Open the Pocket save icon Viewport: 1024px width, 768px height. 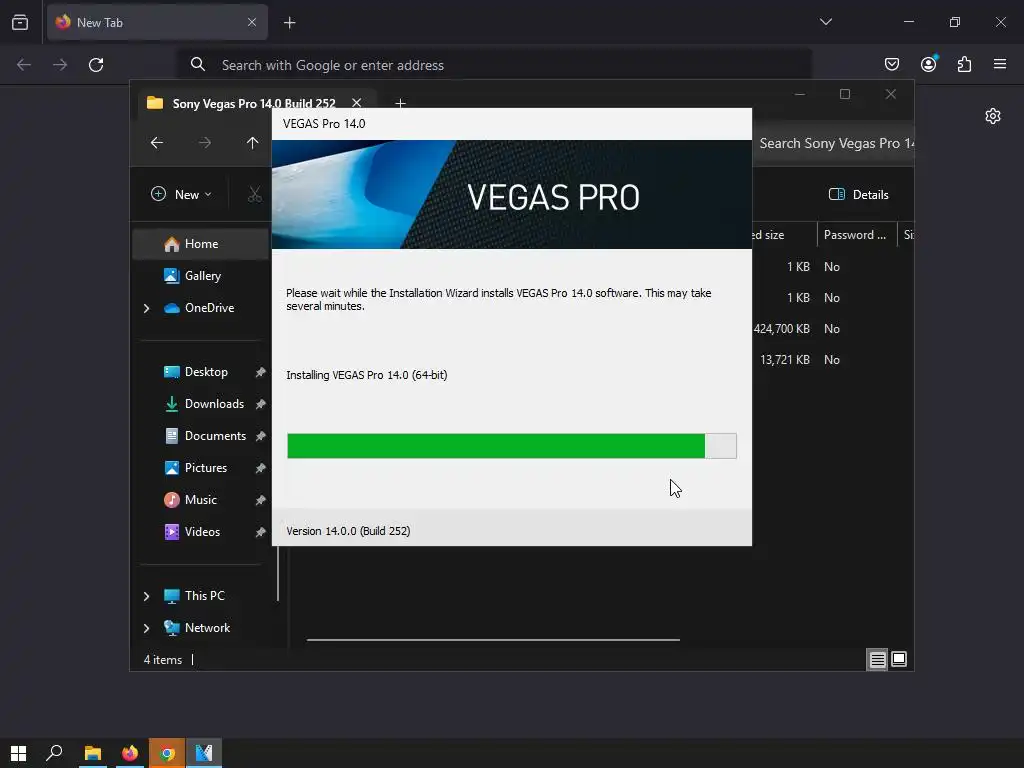coord(891,64)
